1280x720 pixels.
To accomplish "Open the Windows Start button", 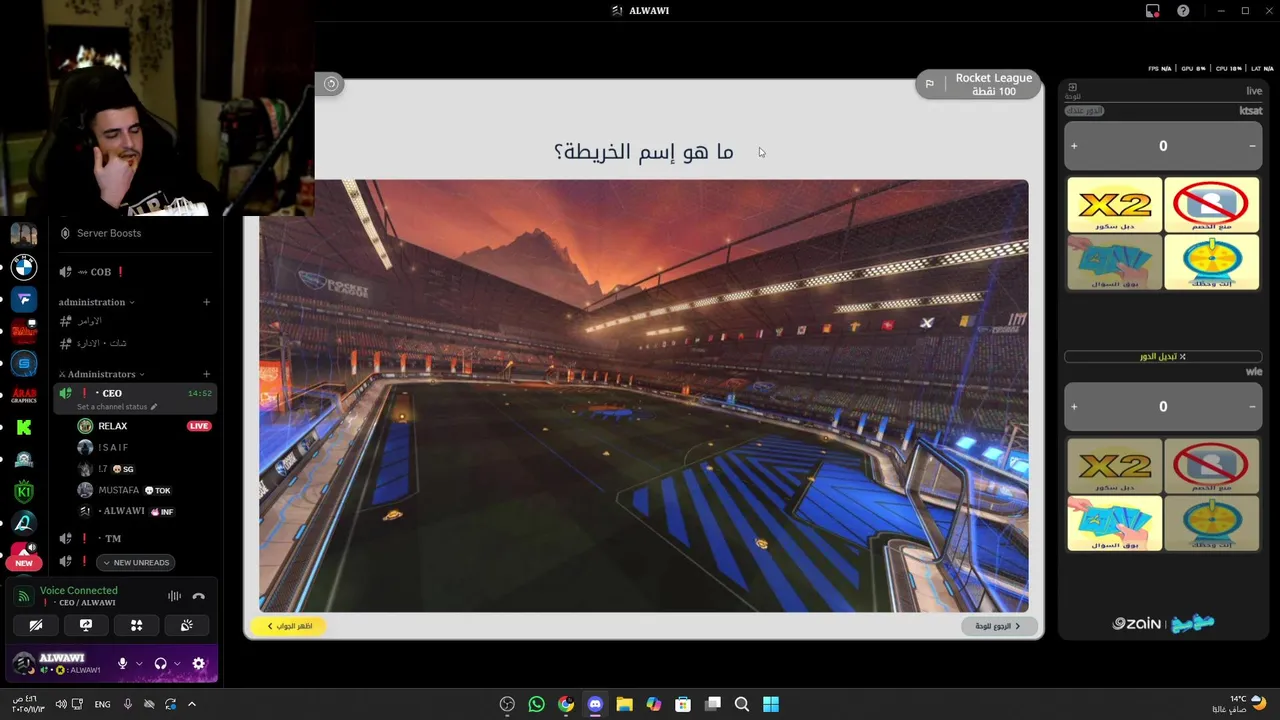I will tap(771, 704).
